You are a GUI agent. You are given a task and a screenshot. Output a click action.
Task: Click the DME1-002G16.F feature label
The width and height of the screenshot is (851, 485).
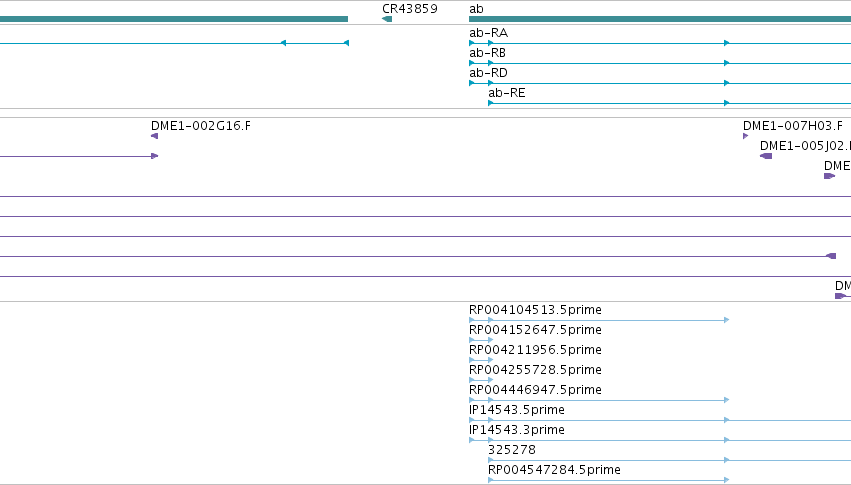201,126
